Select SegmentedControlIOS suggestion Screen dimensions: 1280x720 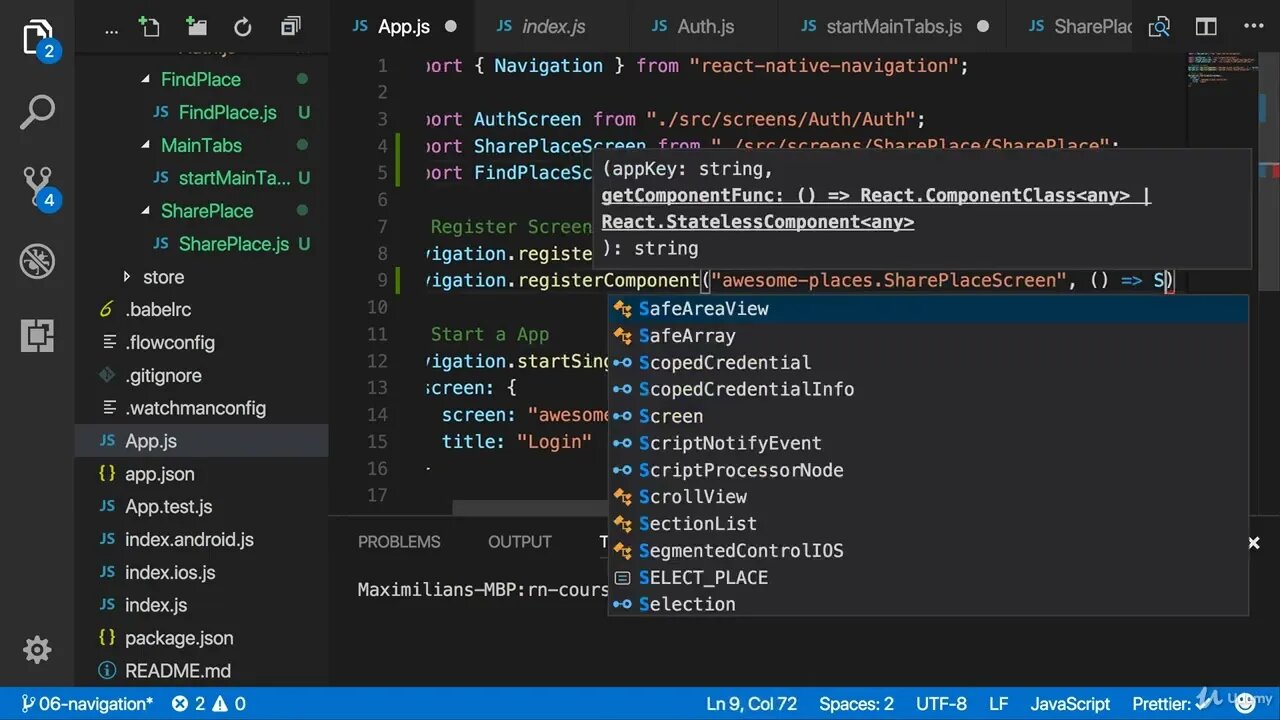tap(928, 551)
